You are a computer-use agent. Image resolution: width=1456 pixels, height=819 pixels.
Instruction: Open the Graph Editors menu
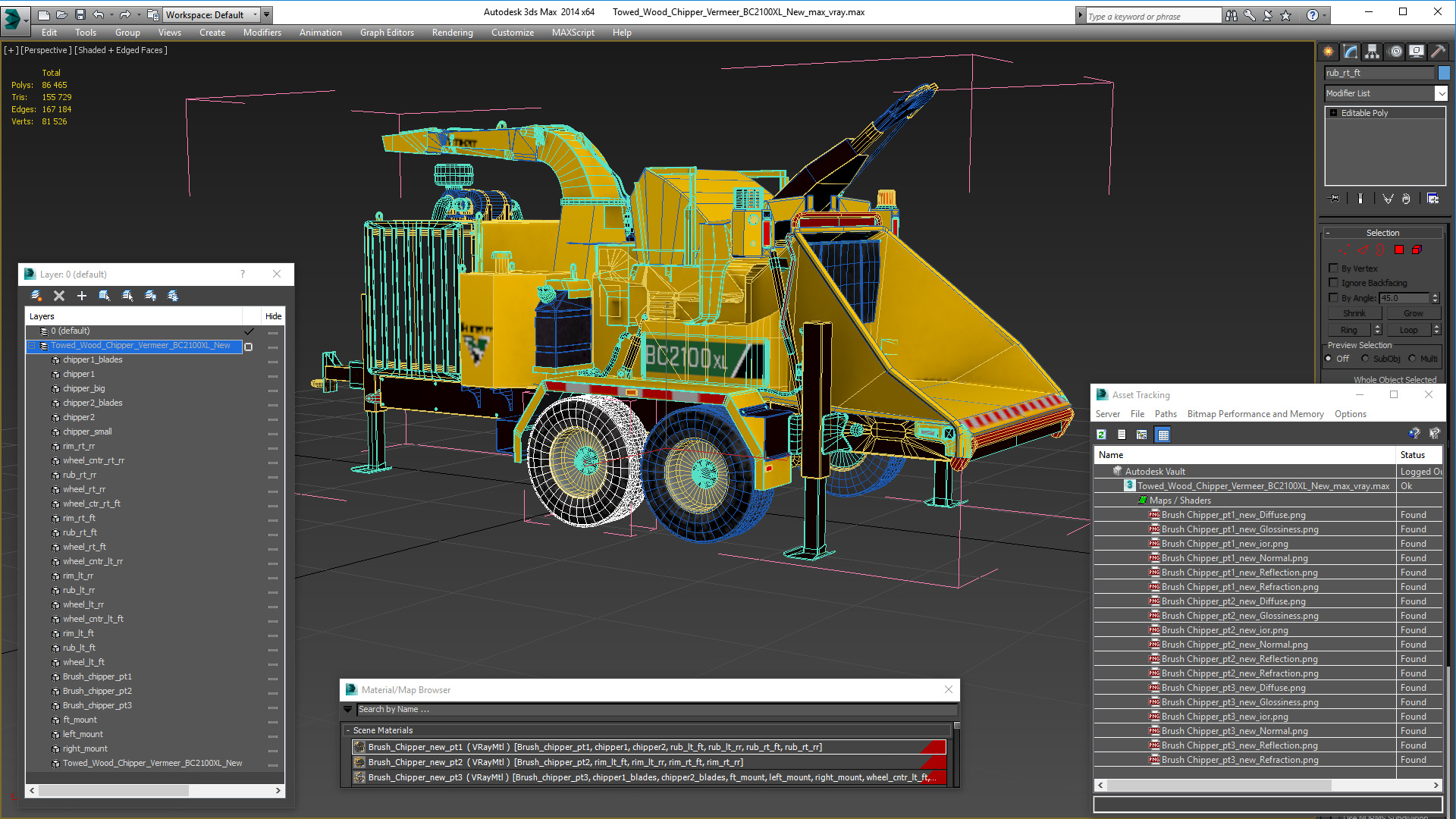click(x=387, y=33)
